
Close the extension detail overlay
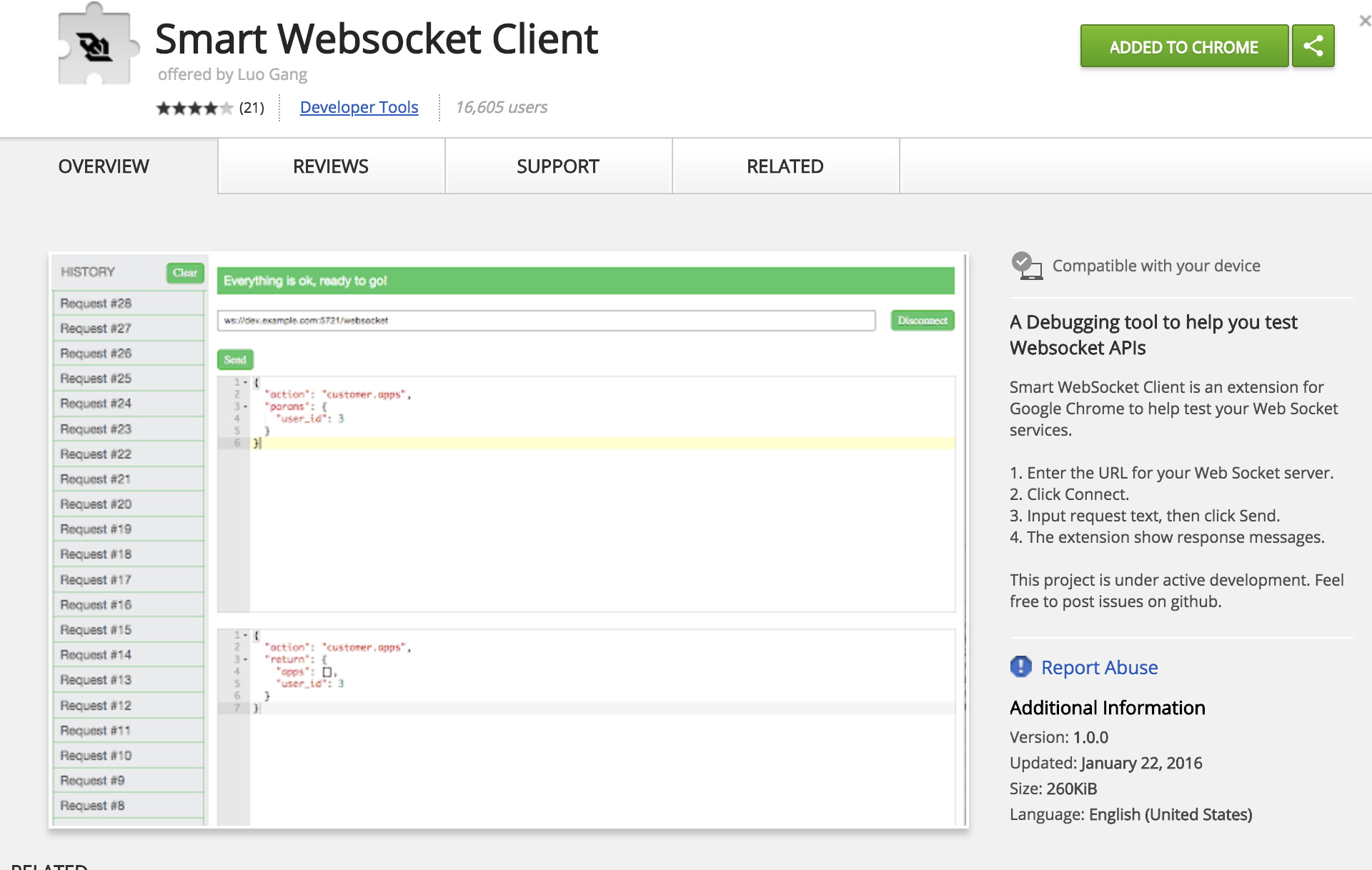click(1364, 21)
